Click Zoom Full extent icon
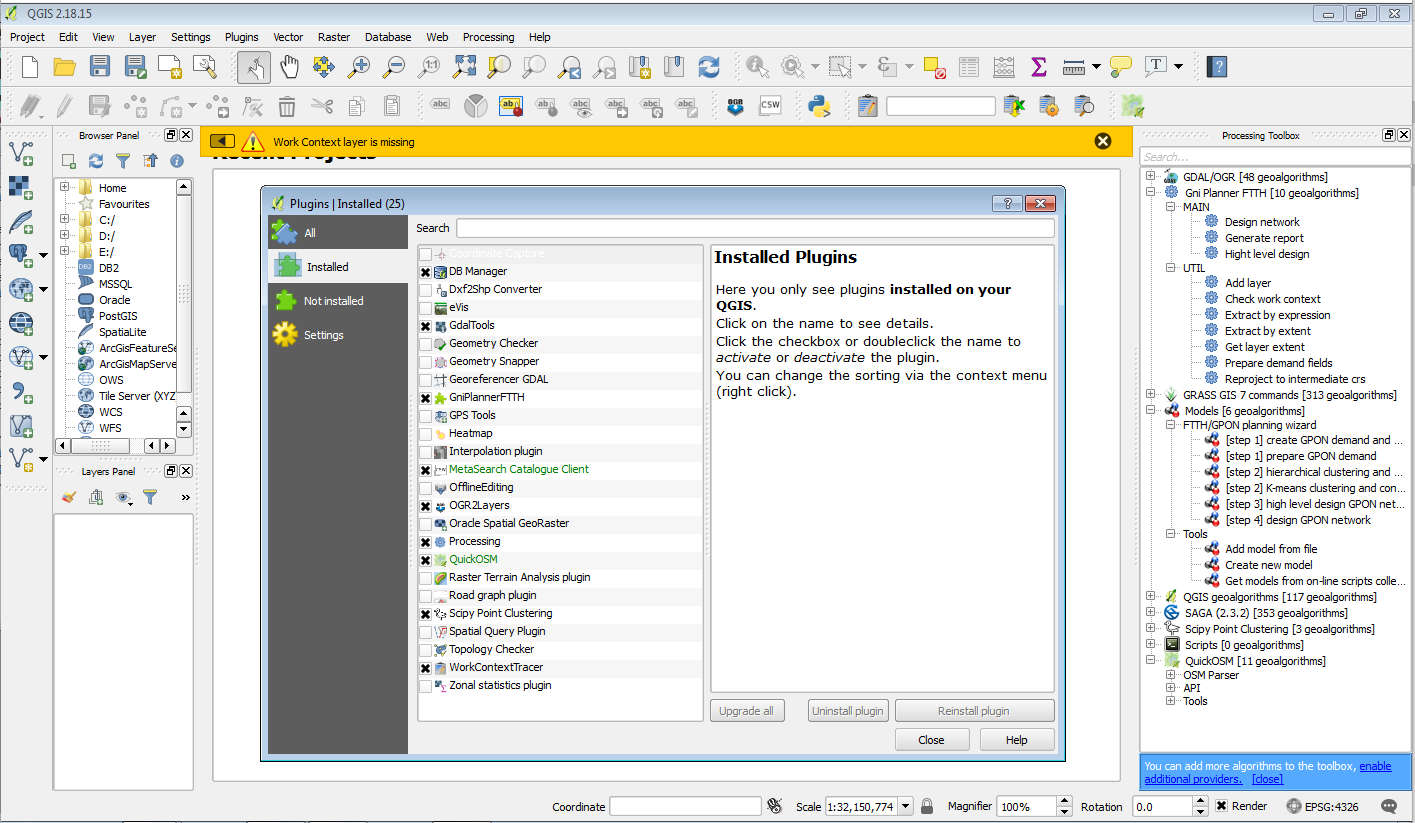1415x823 pixels. point(464,67)
